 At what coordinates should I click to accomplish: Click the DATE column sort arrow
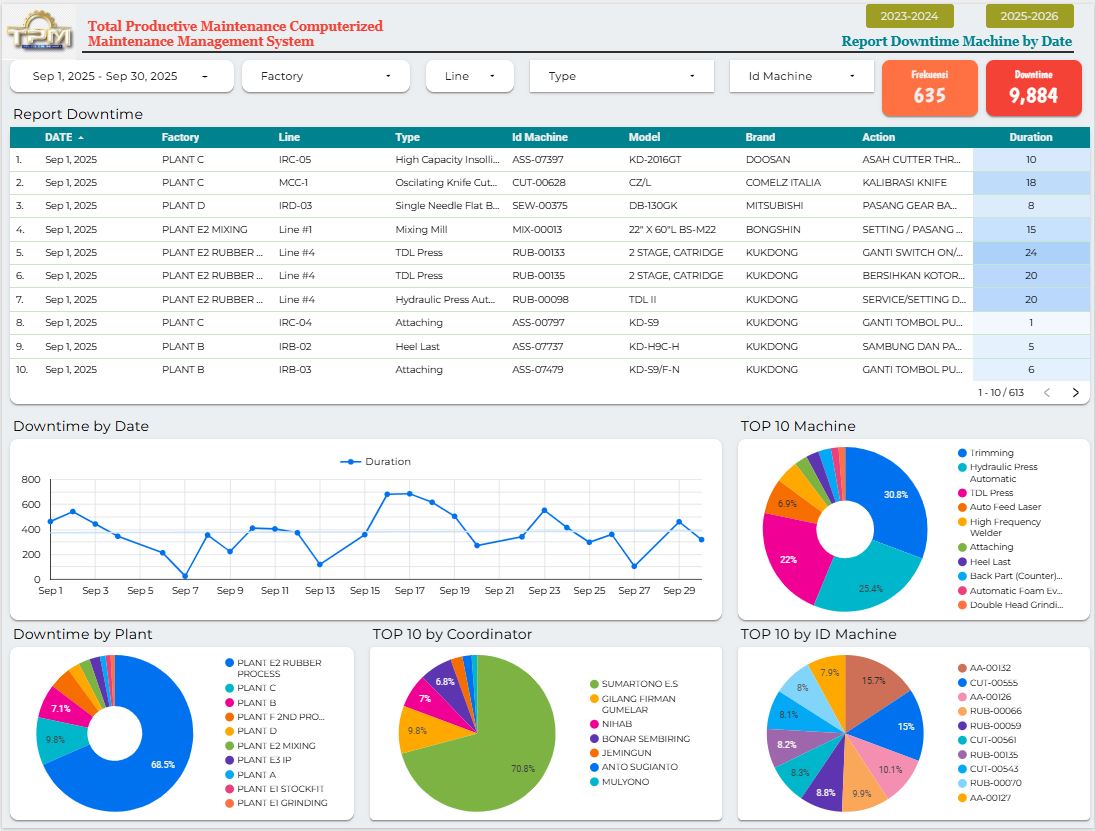pyautogui.click(x=81, y=138)
